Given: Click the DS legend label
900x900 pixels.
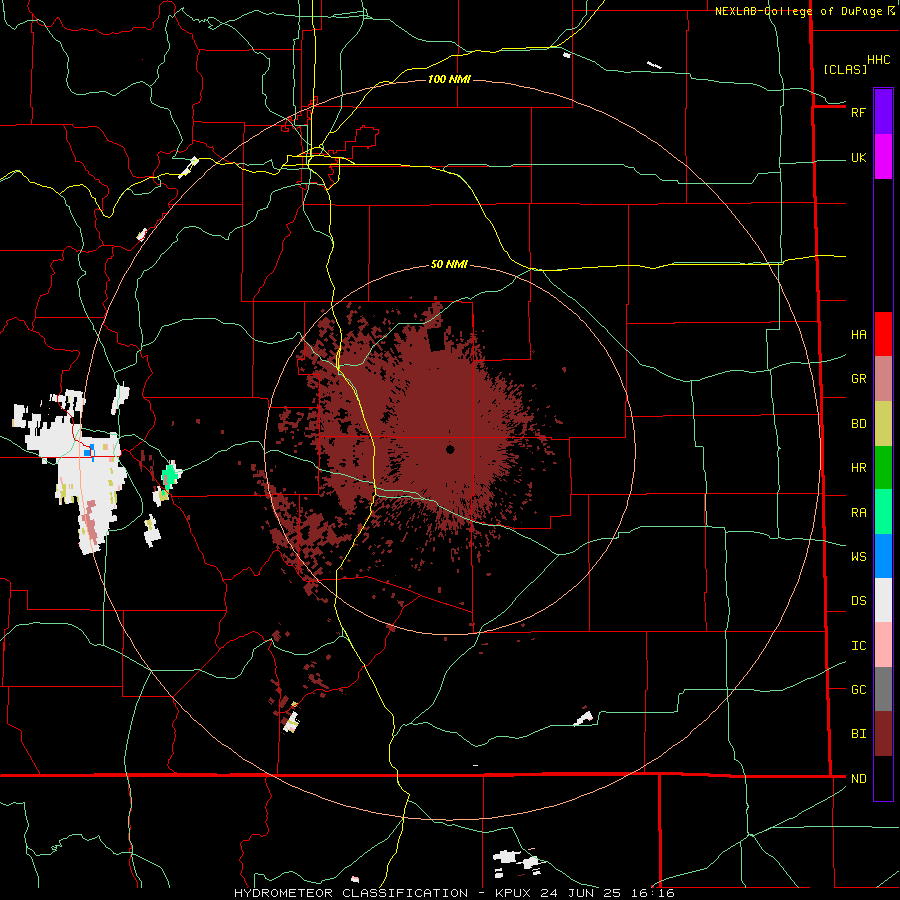Looking at the screenshot, I should (858, 601).
